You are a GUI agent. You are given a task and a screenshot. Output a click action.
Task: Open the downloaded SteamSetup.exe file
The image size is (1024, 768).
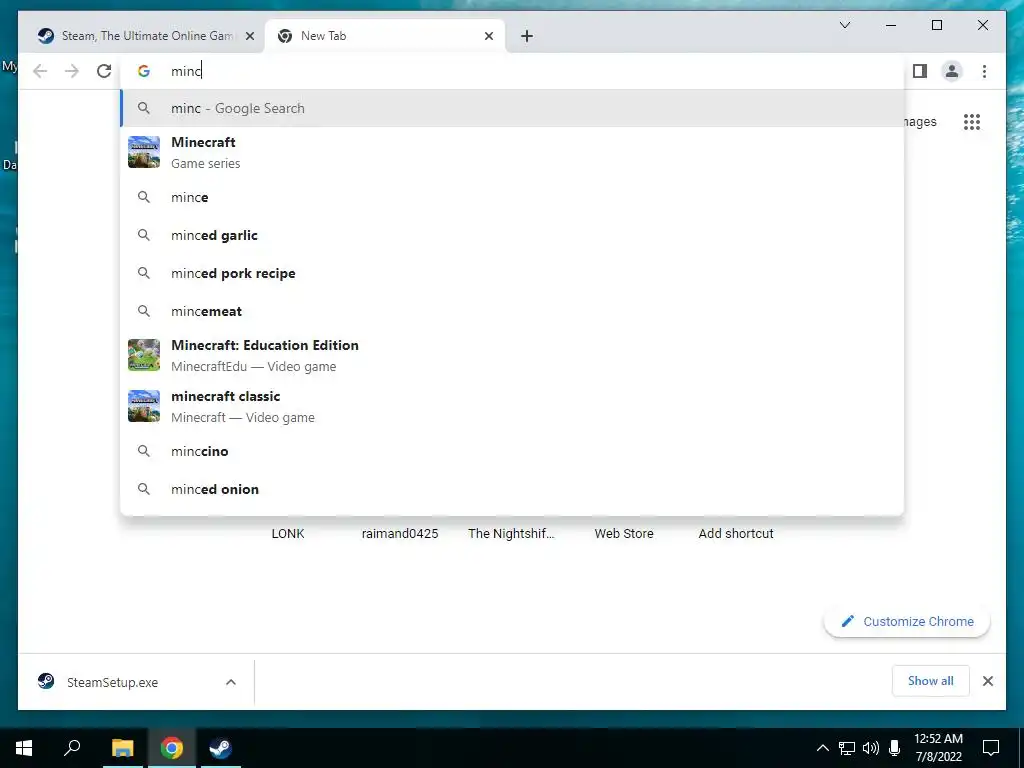pyautogui.click(x=112, y=682)
